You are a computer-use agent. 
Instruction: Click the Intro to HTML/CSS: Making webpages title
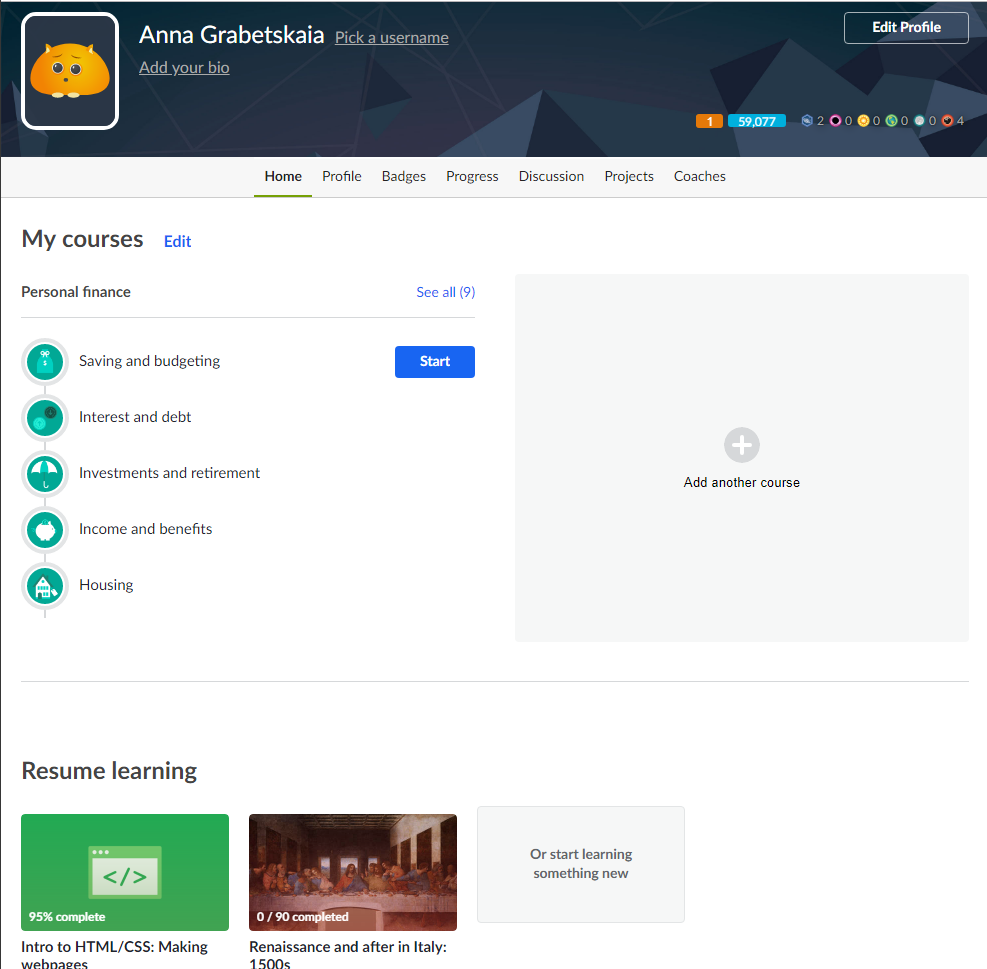(x=115, y=954)
